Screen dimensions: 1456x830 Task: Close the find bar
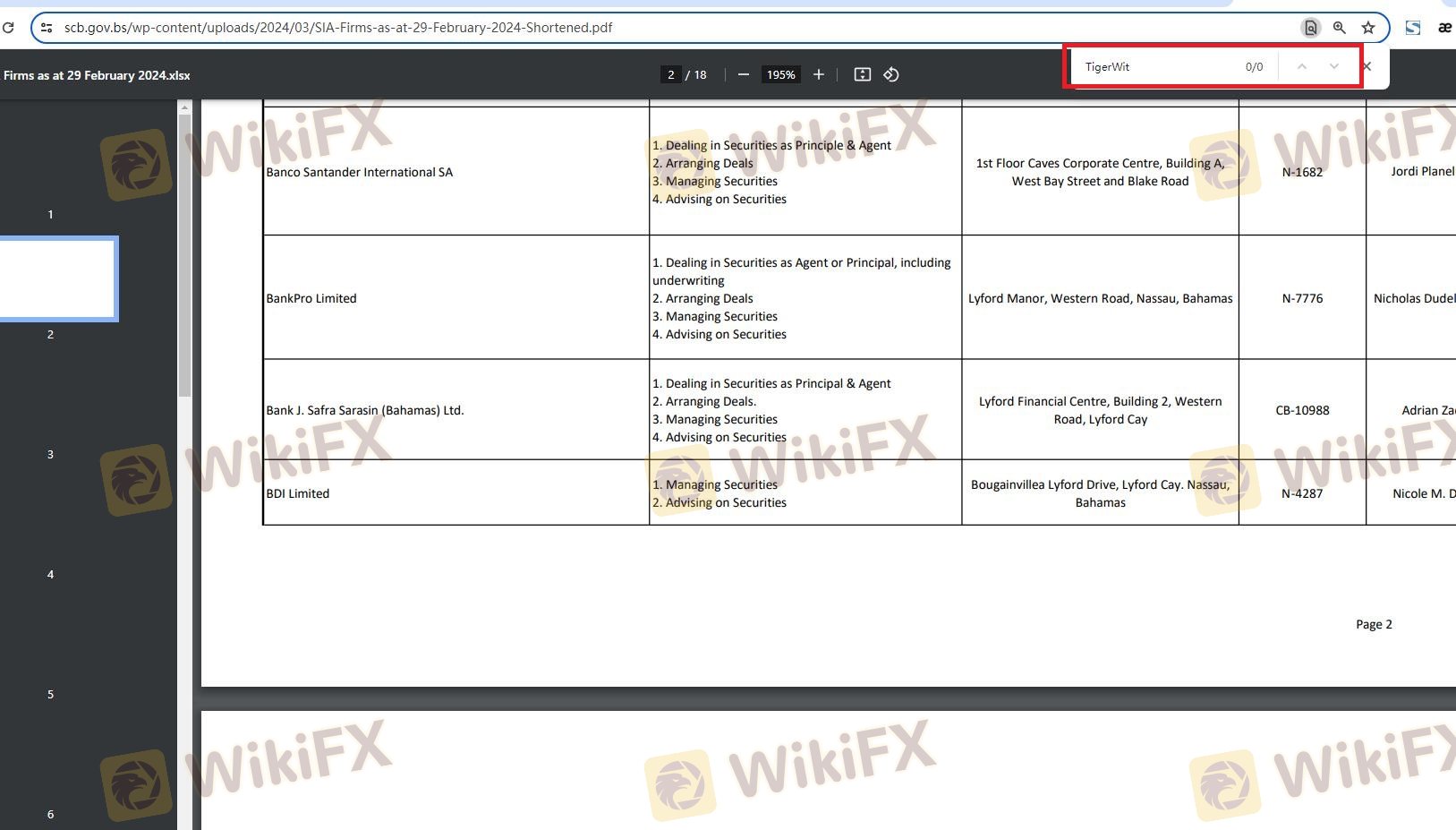point(1367,67)
